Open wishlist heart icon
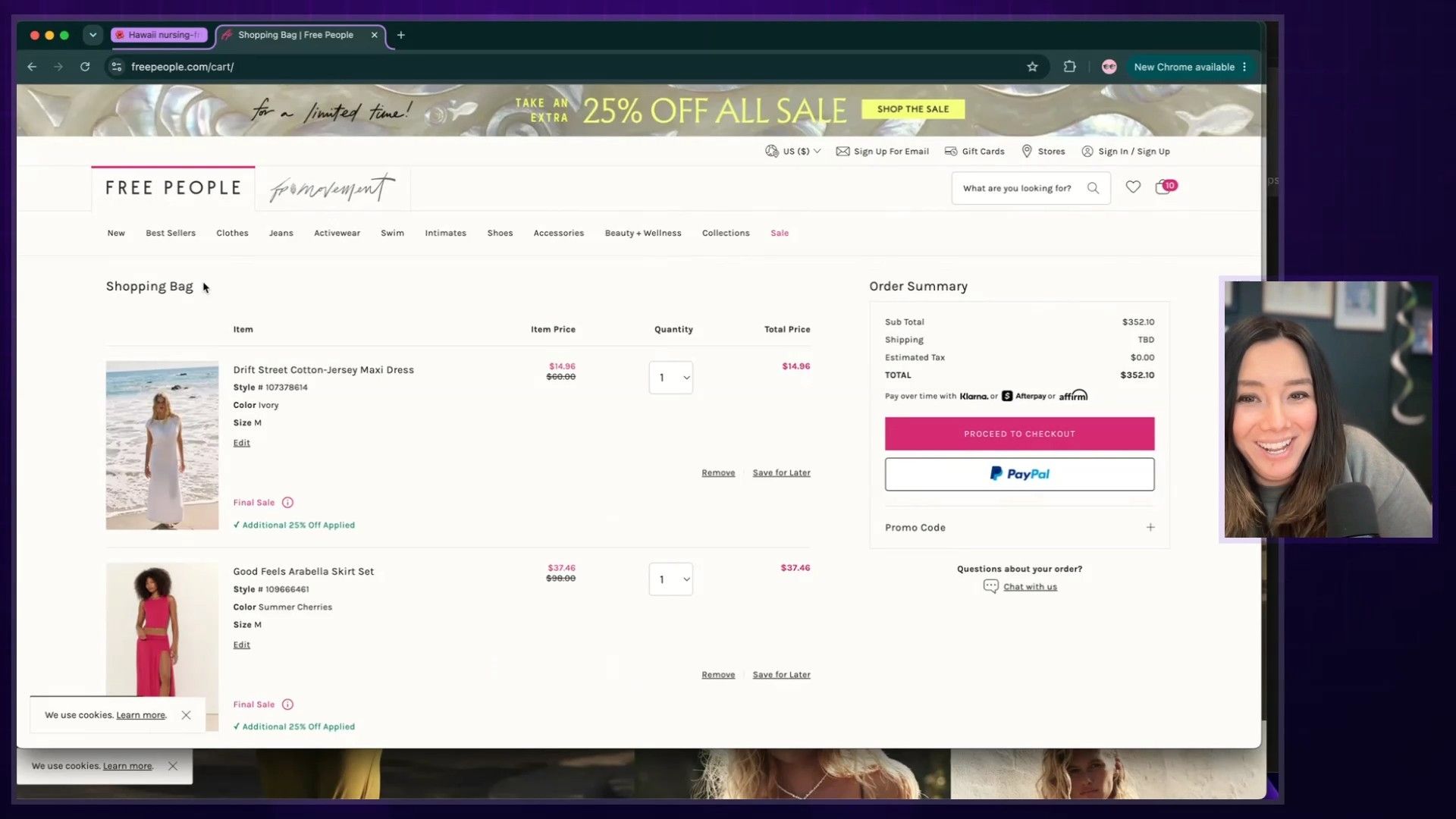The image size is (1456, 819). (1133, 187)
